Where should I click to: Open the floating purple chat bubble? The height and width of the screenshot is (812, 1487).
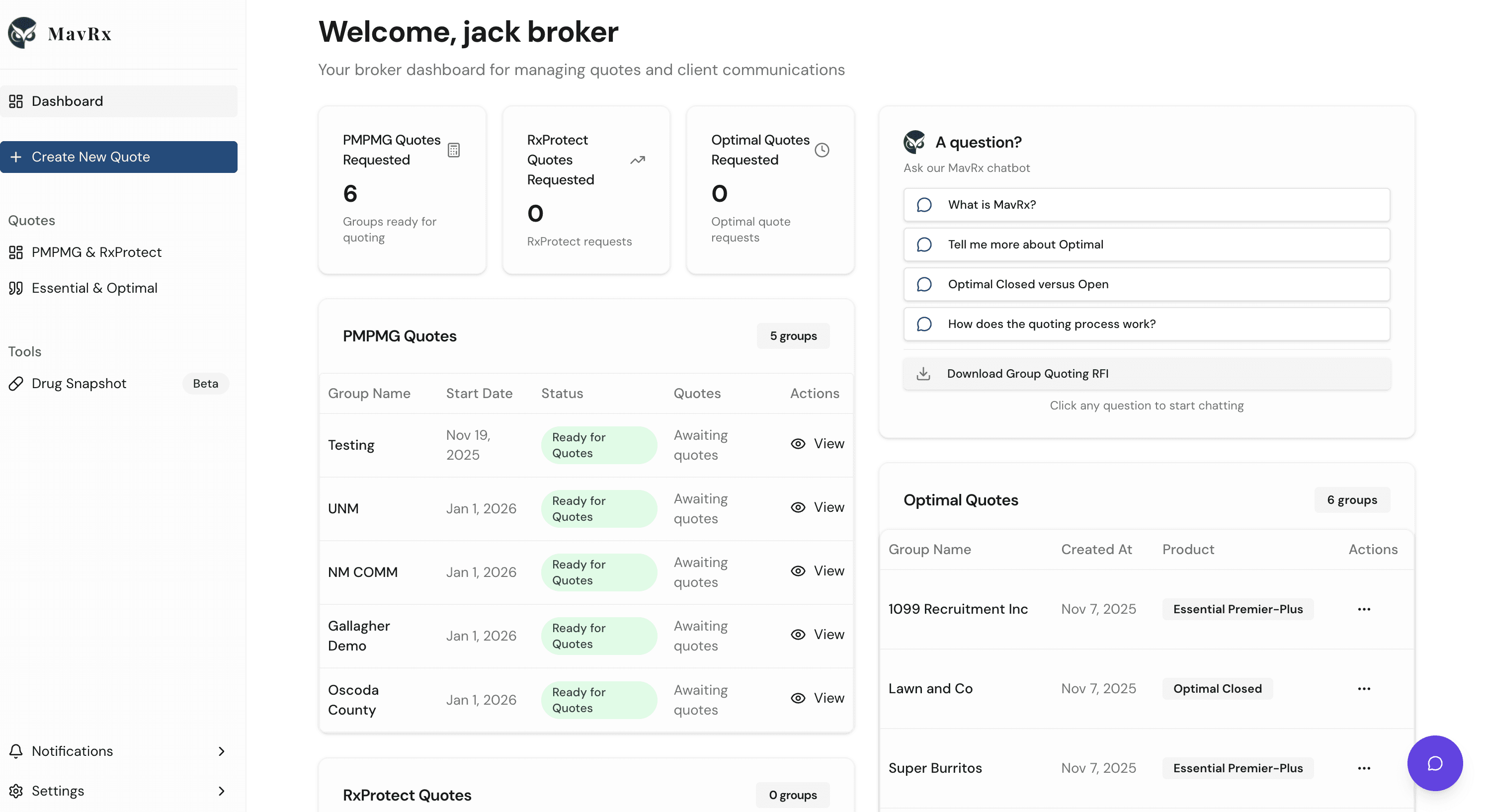point(1435,763)
